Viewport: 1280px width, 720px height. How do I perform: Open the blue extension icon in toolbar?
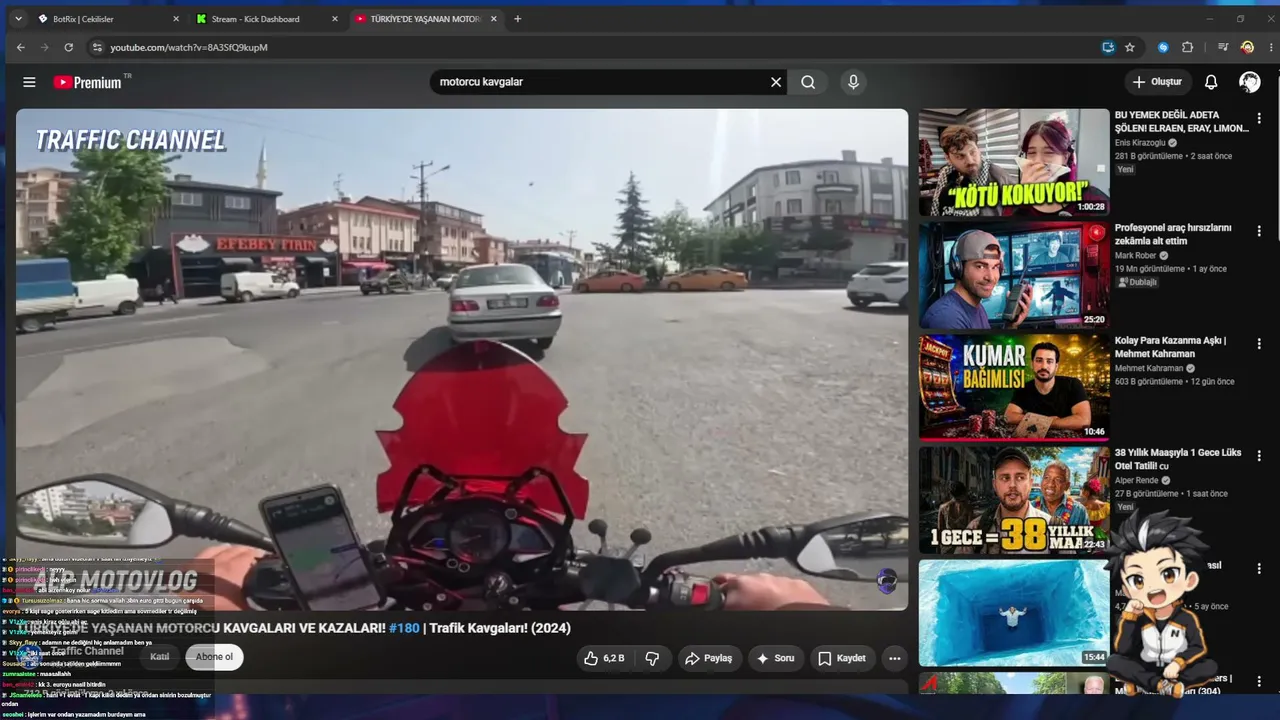tap(1163, 47)
